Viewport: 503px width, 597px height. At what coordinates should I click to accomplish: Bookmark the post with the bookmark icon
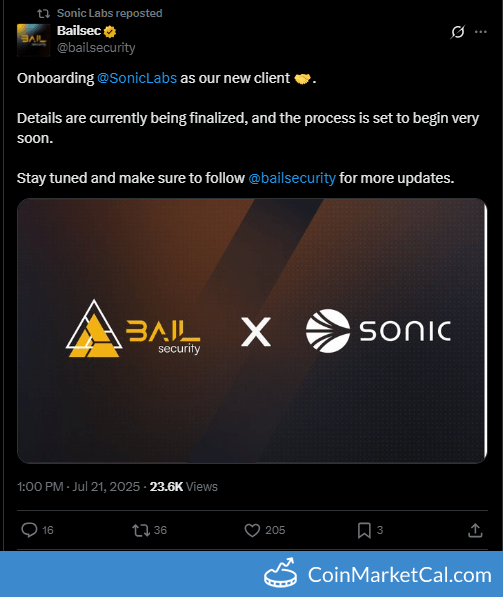click(364, 530)
